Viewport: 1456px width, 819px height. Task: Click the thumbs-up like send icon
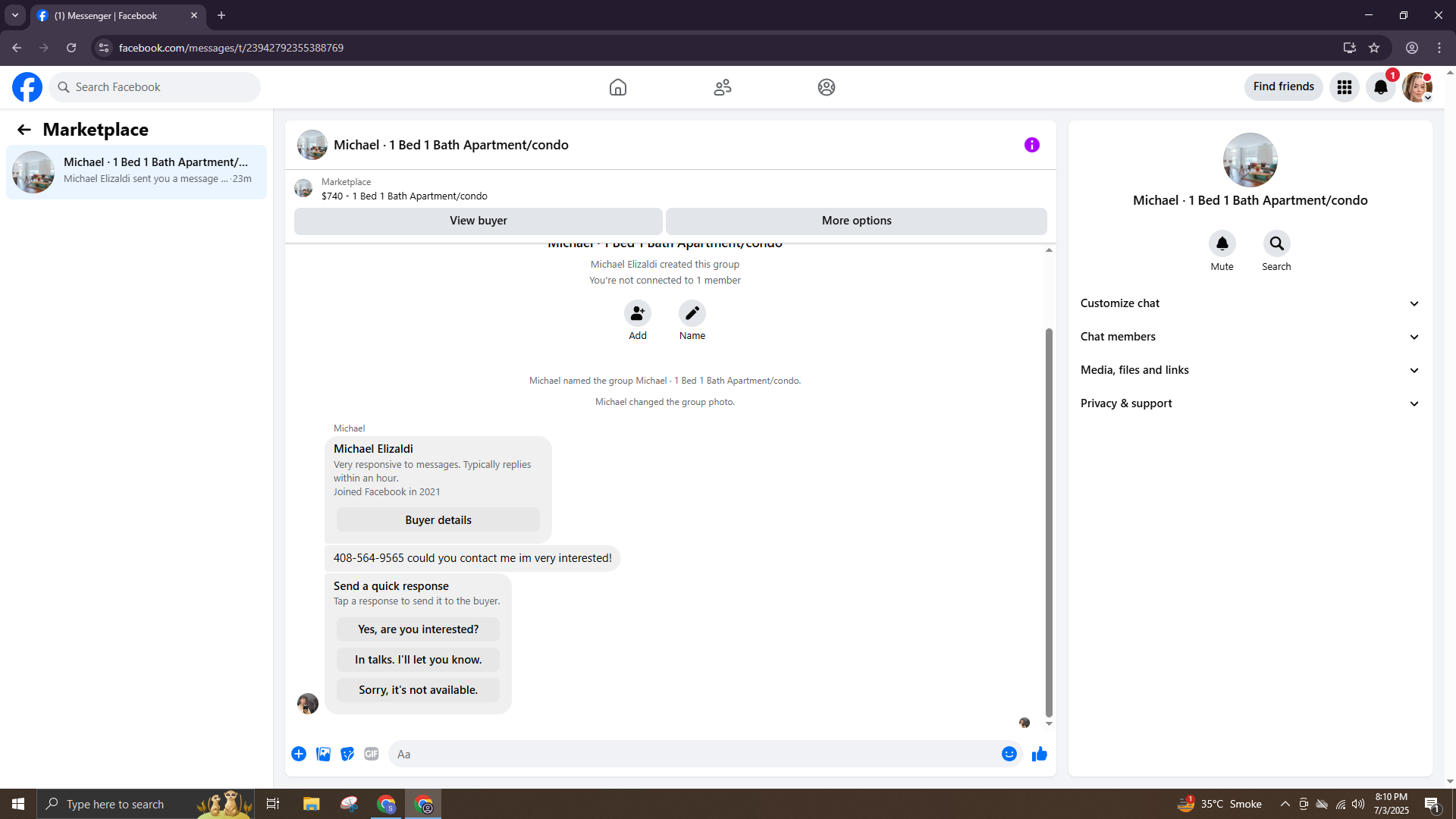1039,754
